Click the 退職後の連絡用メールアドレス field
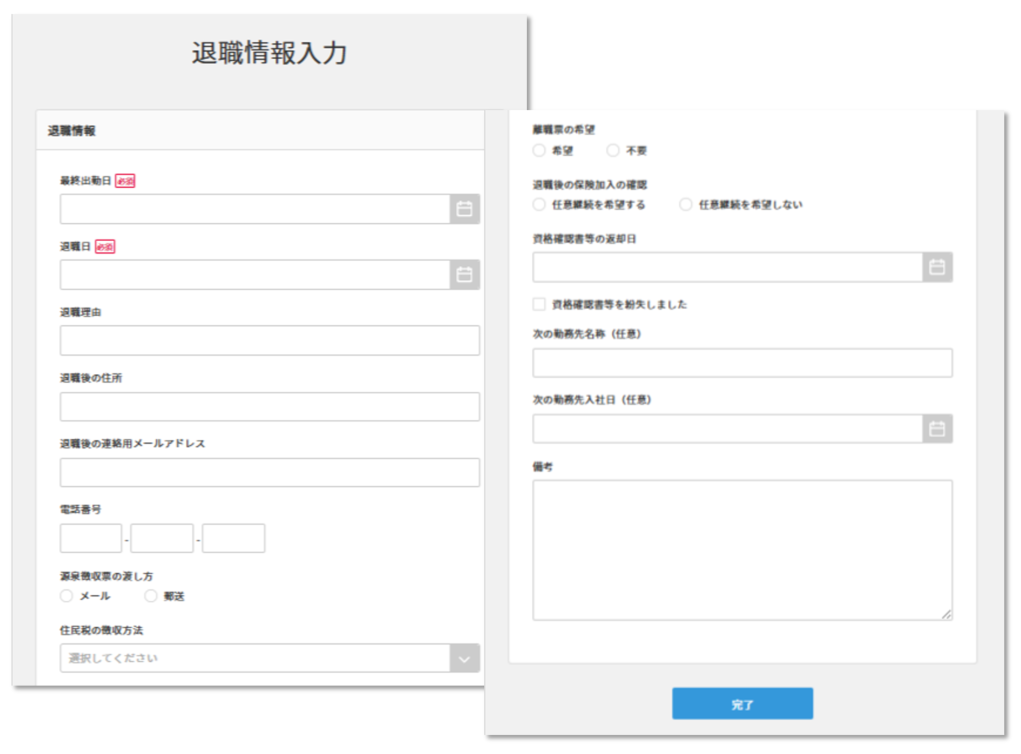This screenshot has width=1021, height=754. [x=270, y=472]
